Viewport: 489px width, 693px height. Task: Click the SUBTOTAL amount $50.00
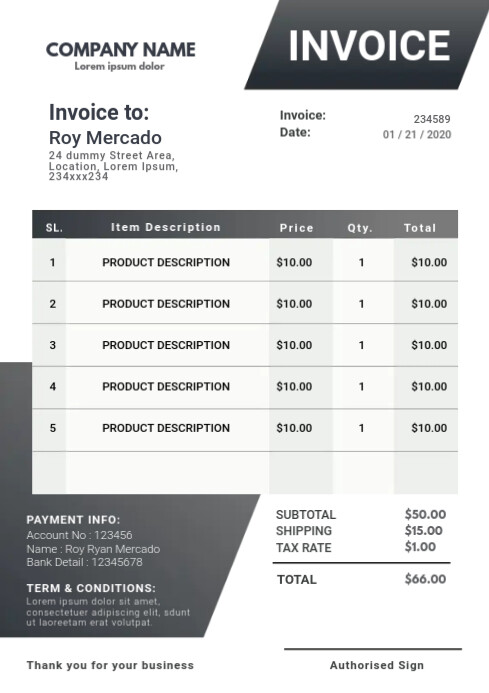point(425,514)
